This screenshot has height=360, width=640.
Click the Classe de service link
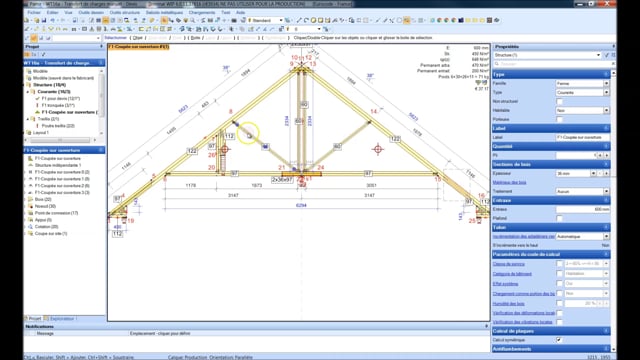coord(509,264)
